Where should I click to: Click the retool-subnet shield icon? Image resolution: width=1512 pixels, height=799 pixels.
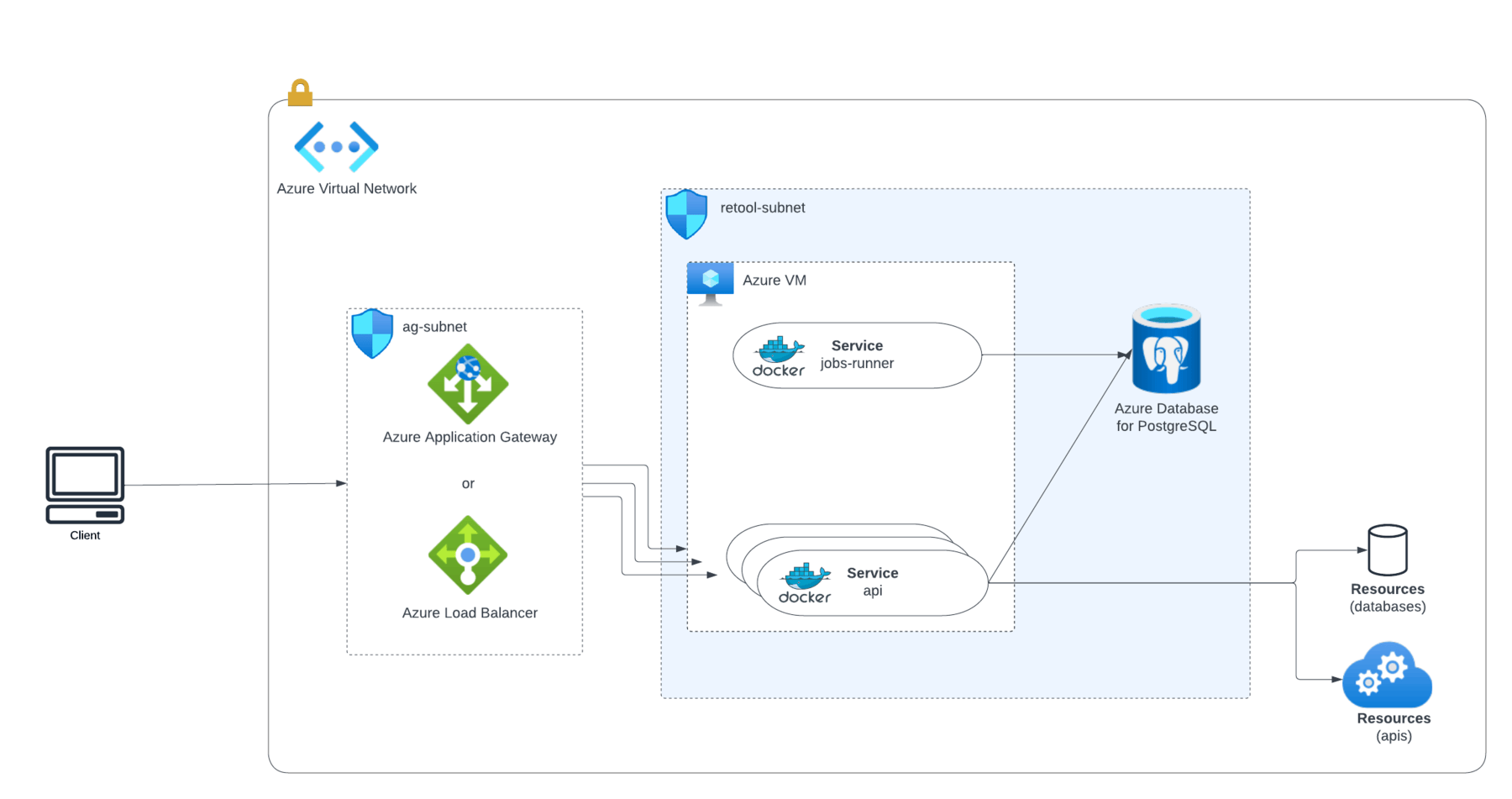(x=686, y=214)
